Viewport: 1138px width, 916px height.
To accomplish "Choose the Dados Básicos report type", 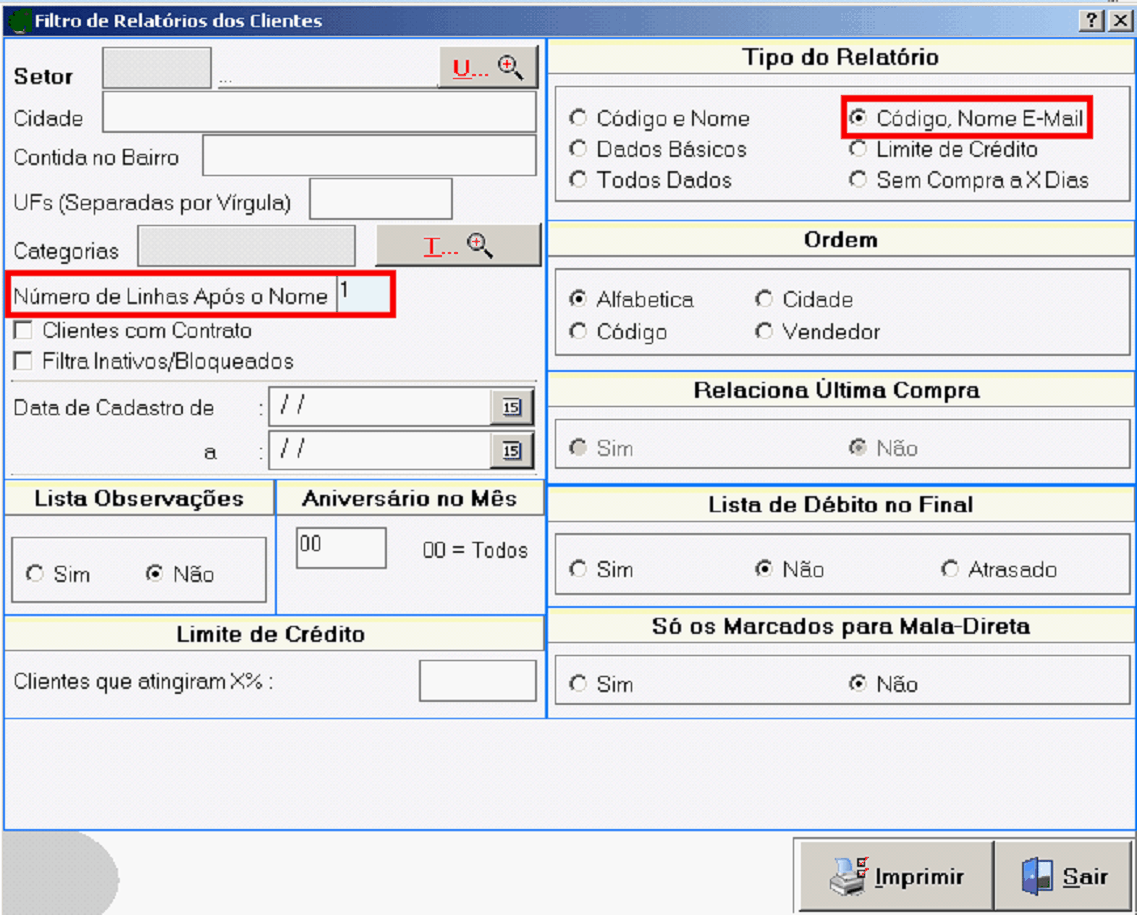I will [x=578, y=150].
